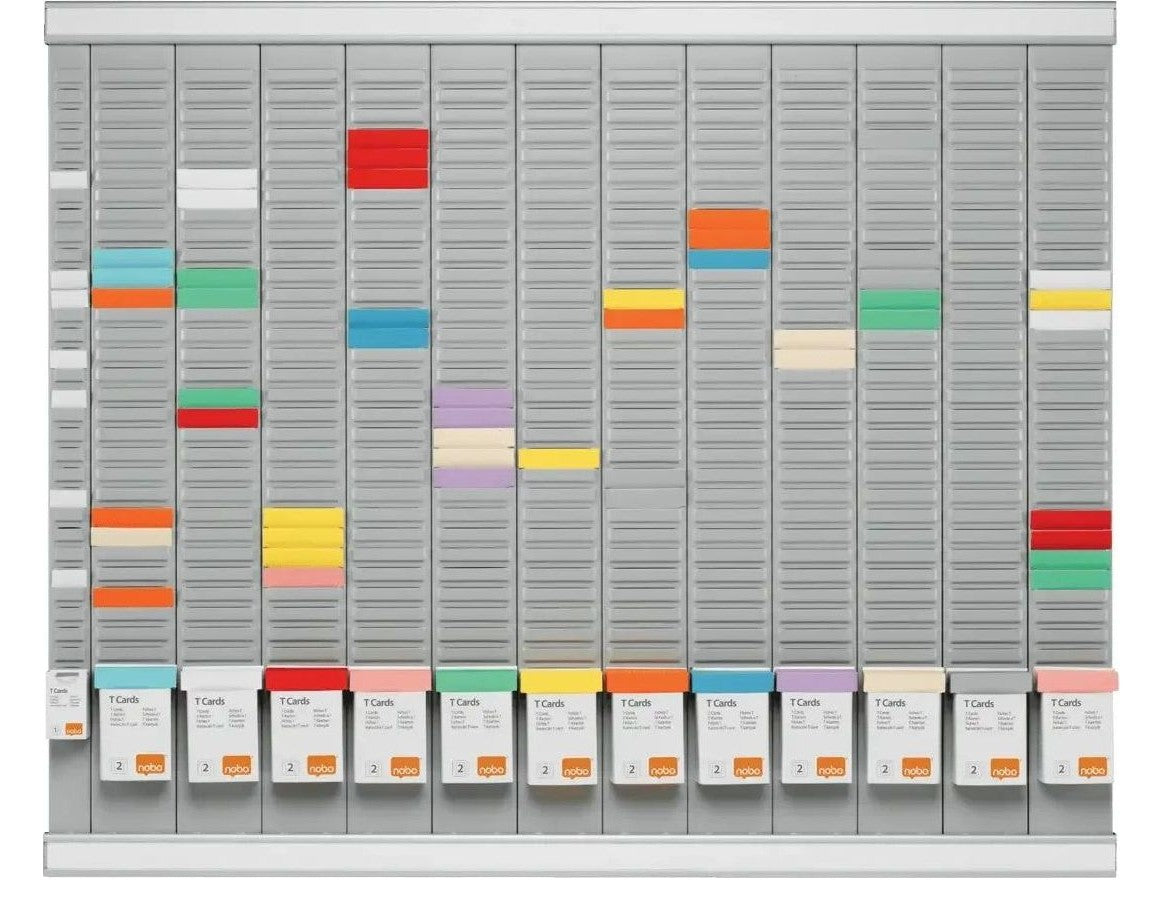Click the nobo logo on the red-topped pack
The width and height of the screenshot is (1163, 921).
pyautogui.click(x=321, y=766)
